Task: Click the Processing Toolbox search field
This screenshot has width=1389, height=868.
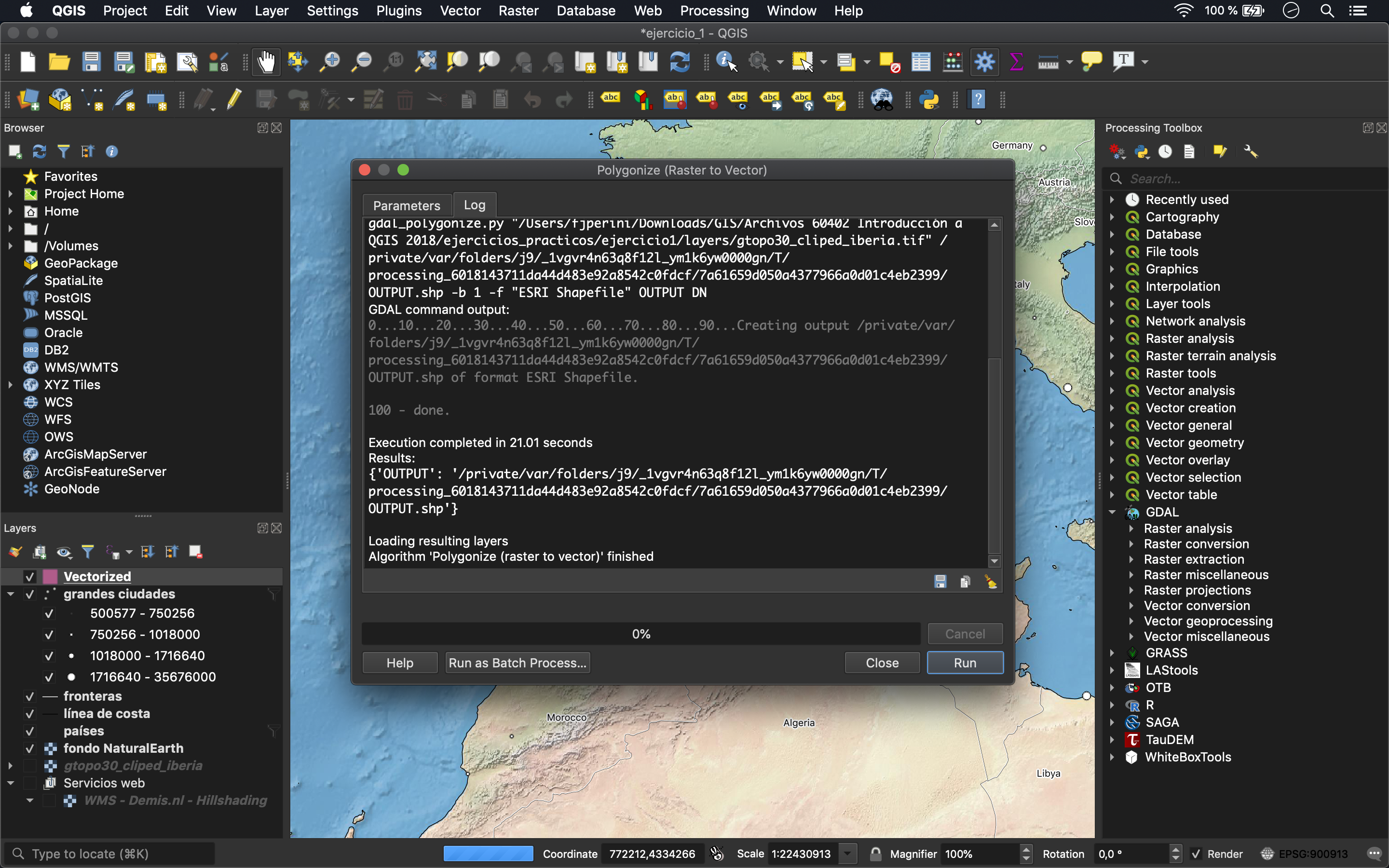Action: tap(1245, 178)
